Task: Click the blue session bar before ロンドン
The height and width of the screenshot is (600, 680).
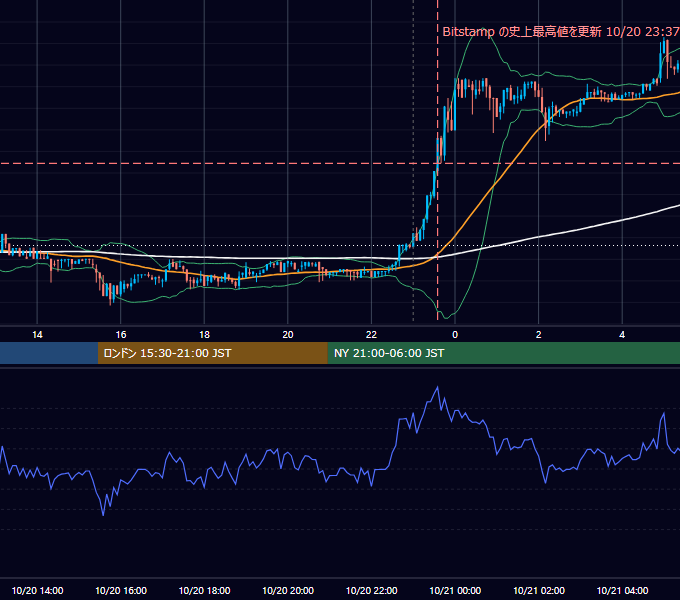Action: (49, 353)
